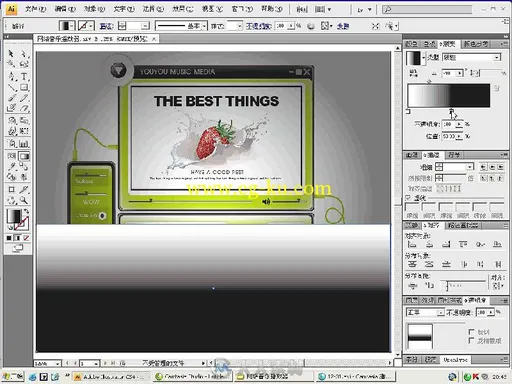Expand the gradient swatch preset arrow
Screen dimensions: 512x384
[423, 58]
